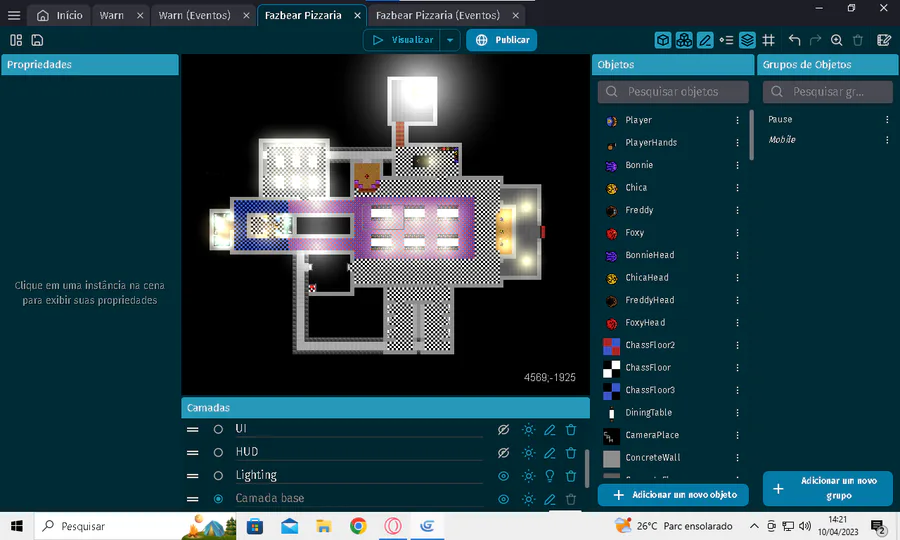Open the project manager panel icon
This screenshot has width=900, height=540.
pyautogui.click(x=16, y=40)
